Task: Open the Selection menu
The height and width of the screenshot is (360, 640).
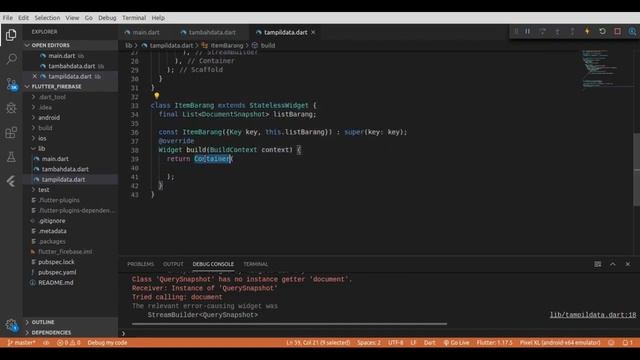Action: pos(47,18)
